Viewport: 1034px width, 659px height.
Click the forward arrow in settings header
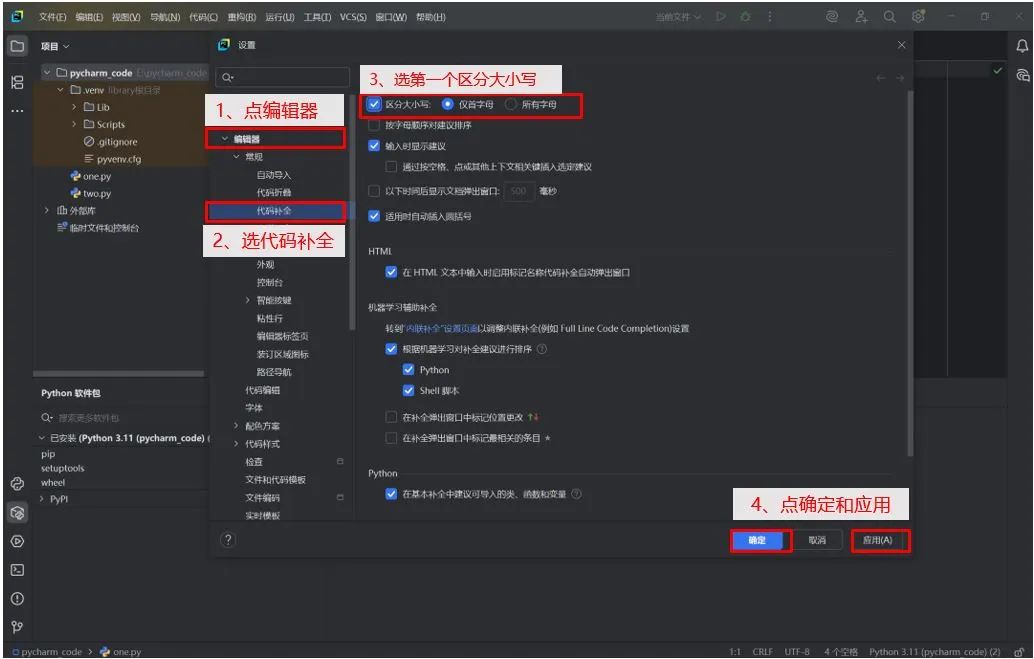(x=899, y=78)
